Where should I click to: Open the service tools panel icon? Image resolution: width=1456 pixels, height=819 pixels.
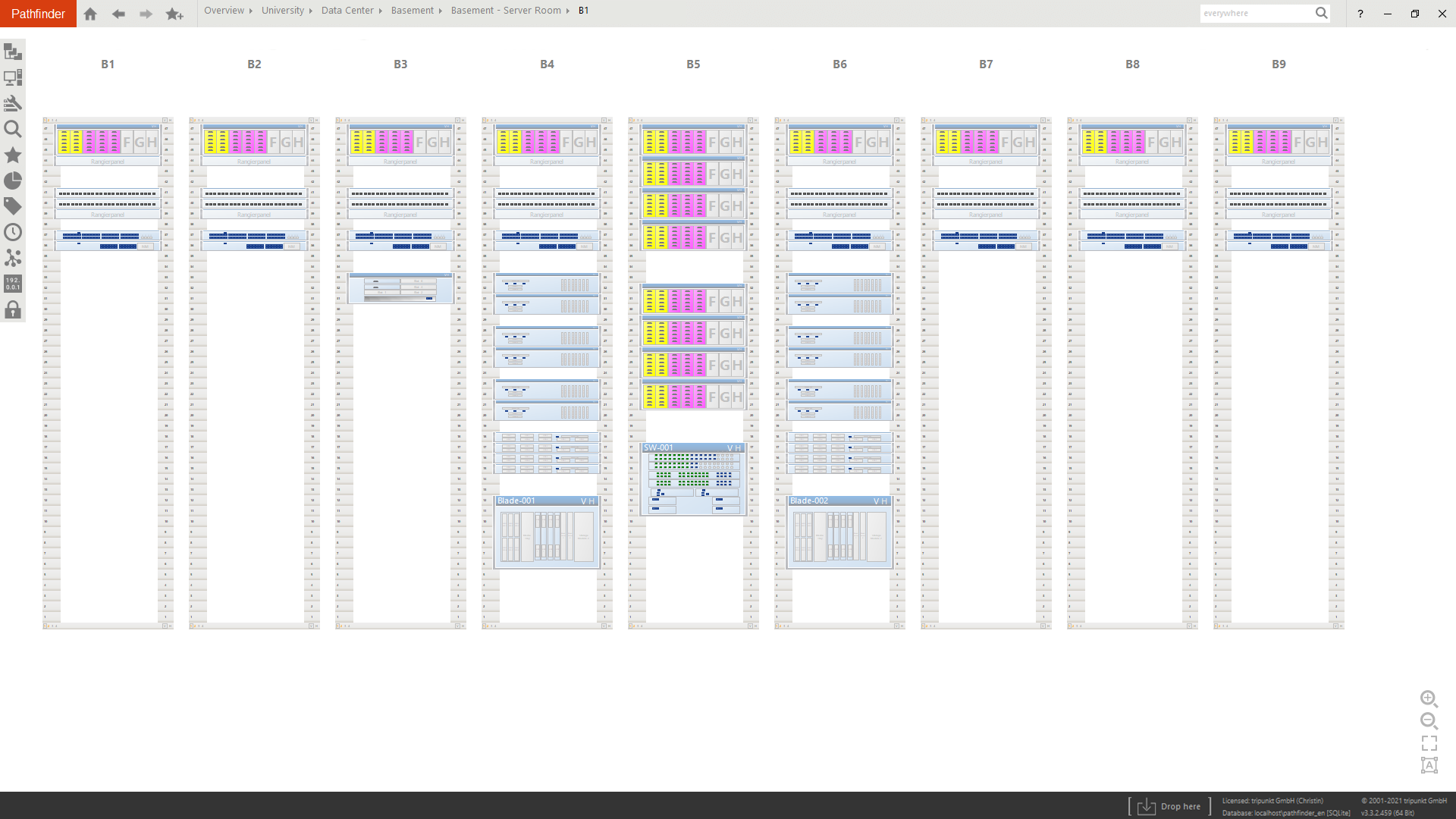click(x=12, y=103)
